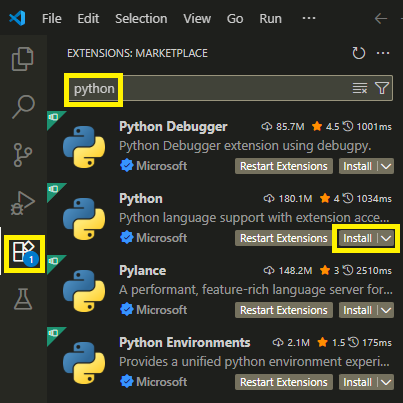Click the Pylance extension logo
Image resolution: width=403 pixels, height=403 pixels.
pyautogui.click(x=84, y=291)
